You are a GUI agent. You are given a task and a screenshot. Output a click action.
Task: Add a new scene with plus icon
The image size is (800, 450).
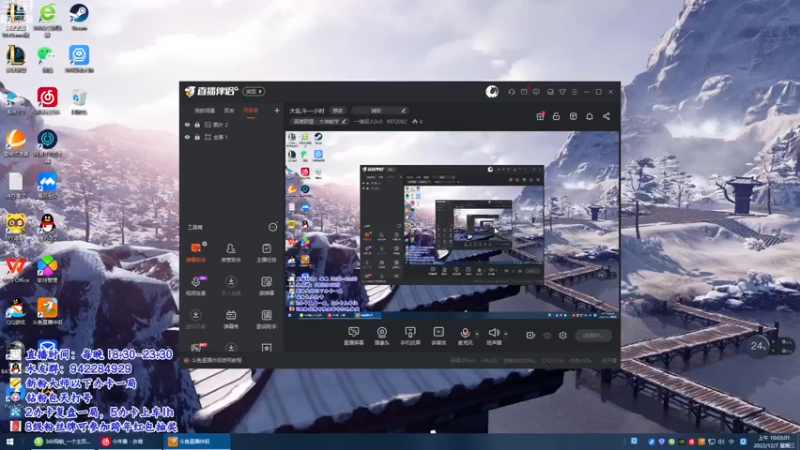(277, 110)
